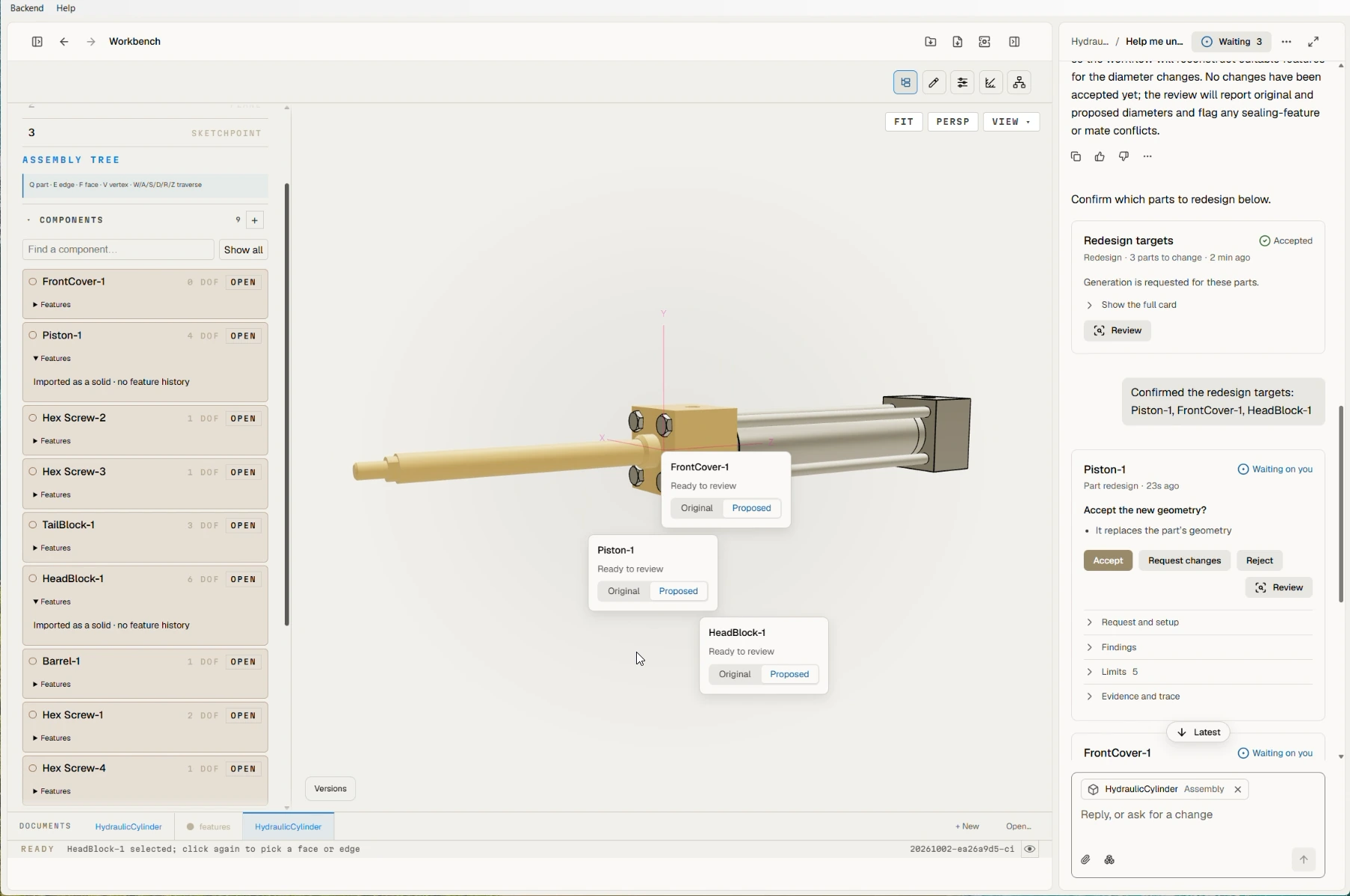Expand Features under Hex Screw-2
The height and width of the screenshot is (896, 1350).
coord(52,442)
